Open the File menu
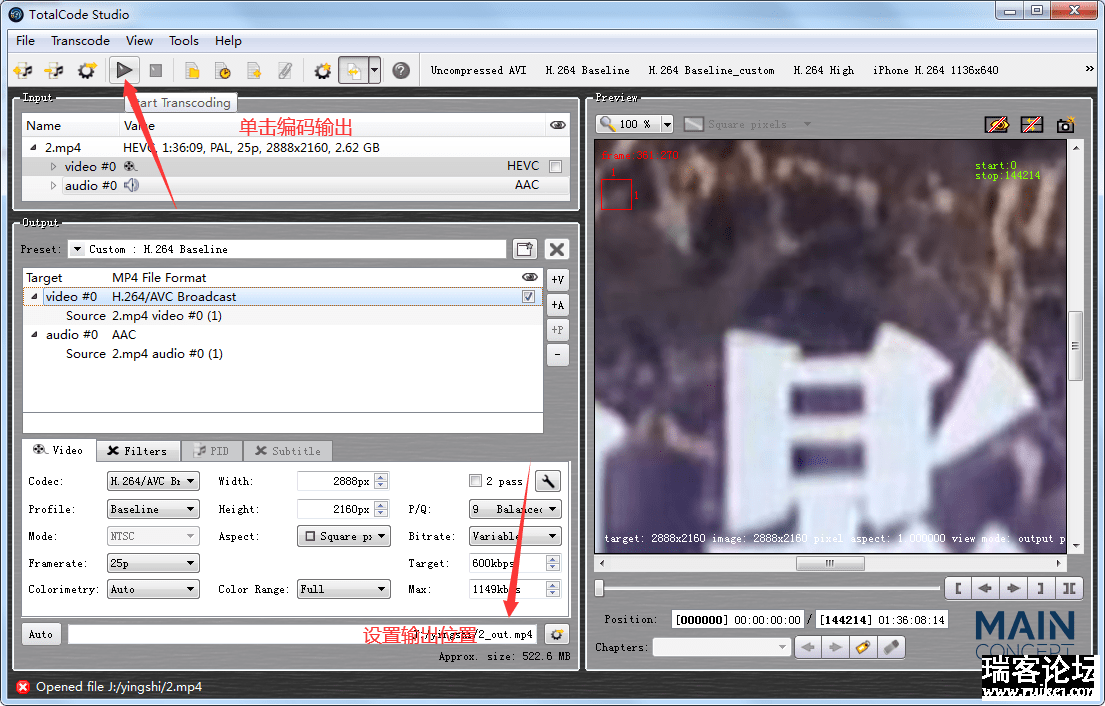Image resolution: width=1105 pixels, height=706 pixels. click(x=25, y=41)
